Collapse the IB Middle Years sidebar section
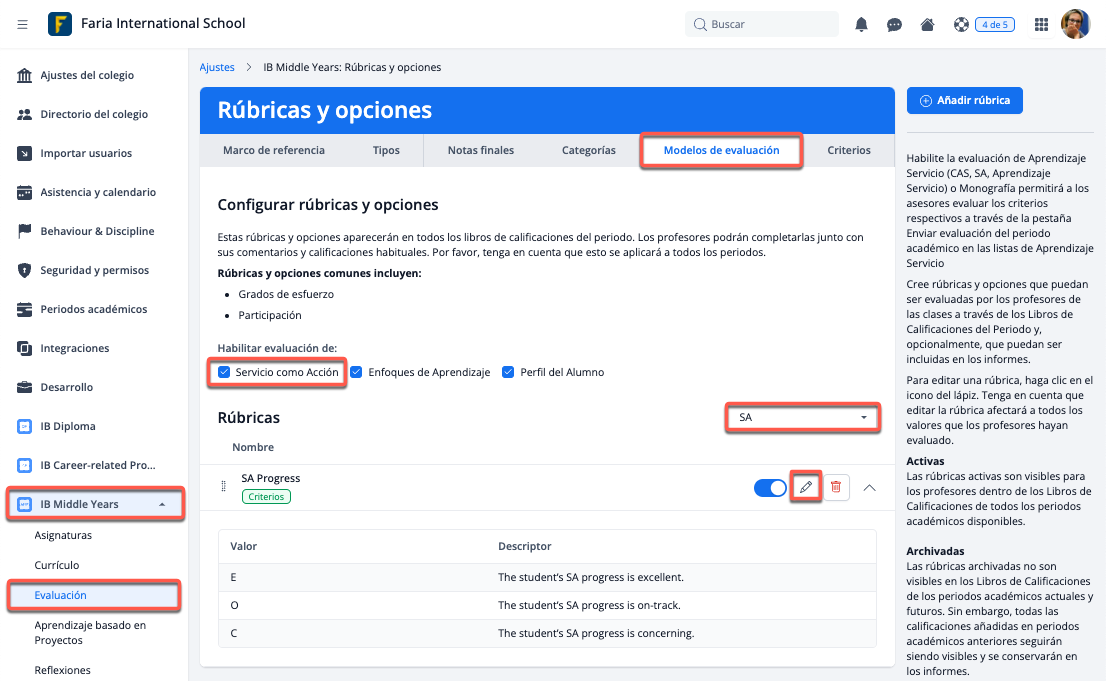 (162, 504)
